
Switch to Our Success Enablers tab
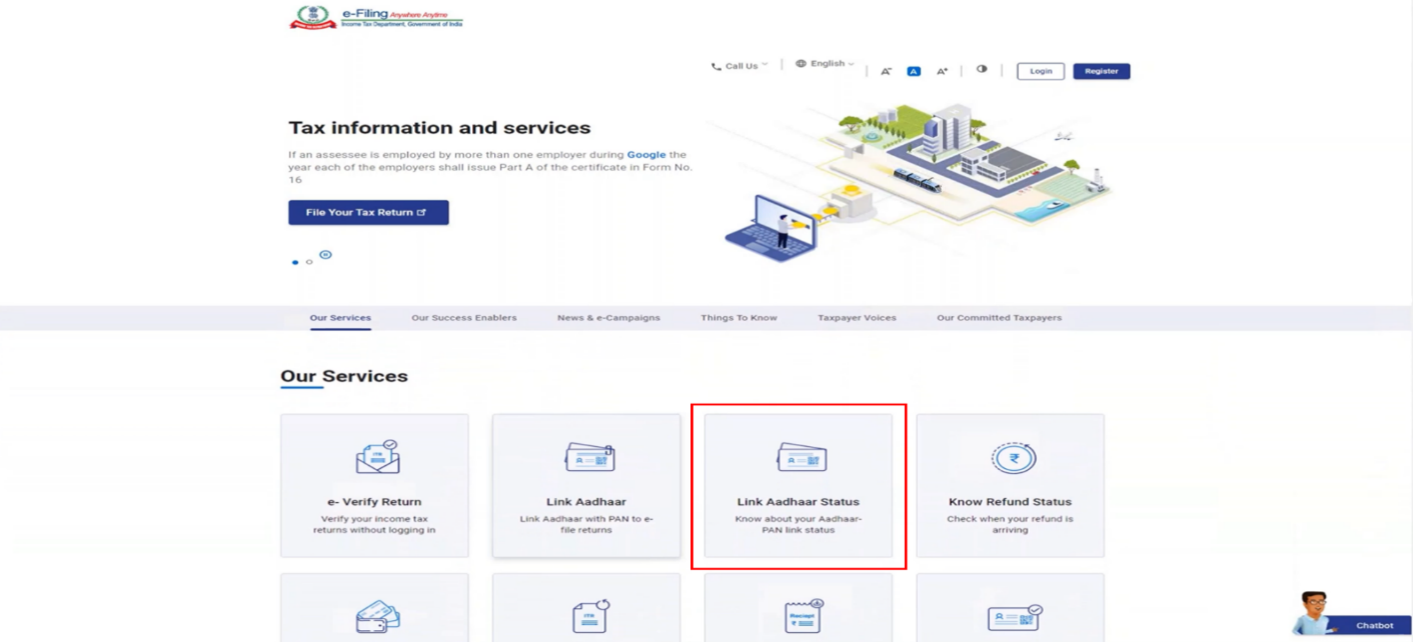click(464, 318)
